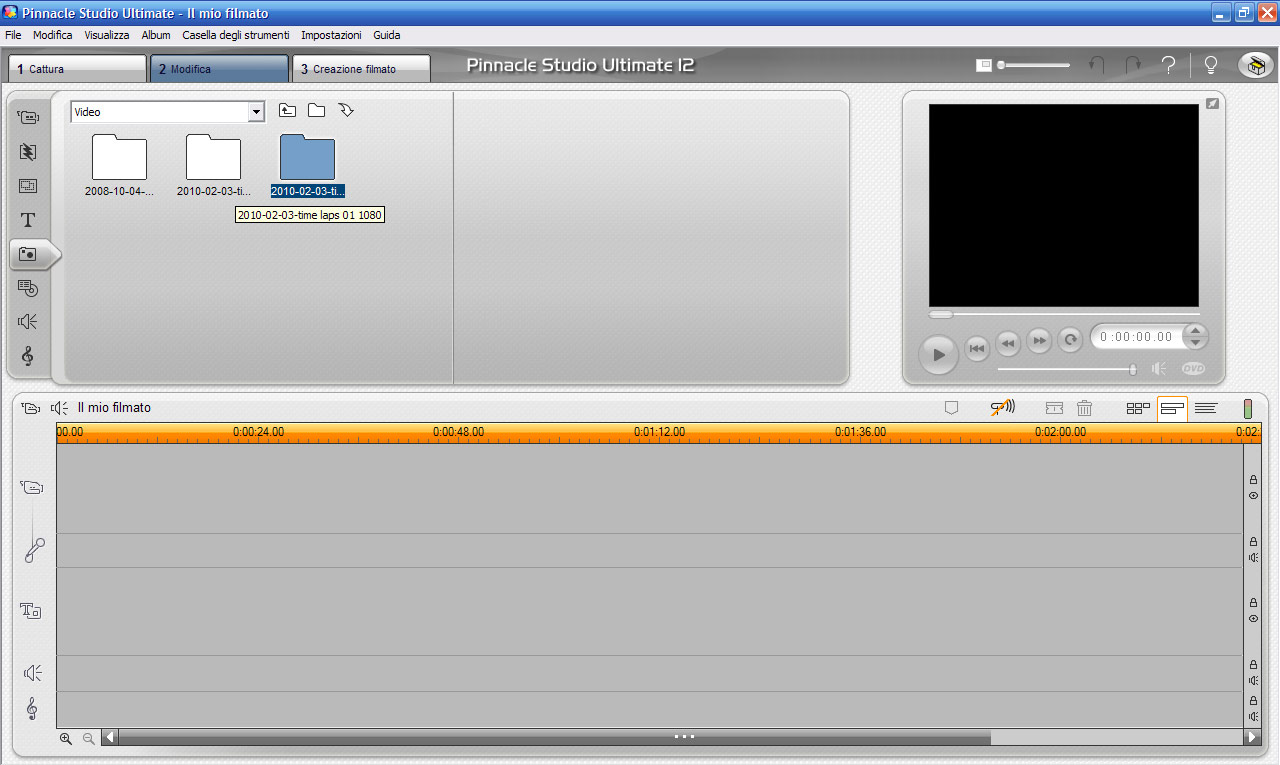Zoom out on the timeline
The width and height of the screenshot is (1280, 765).
click(89, 738)
